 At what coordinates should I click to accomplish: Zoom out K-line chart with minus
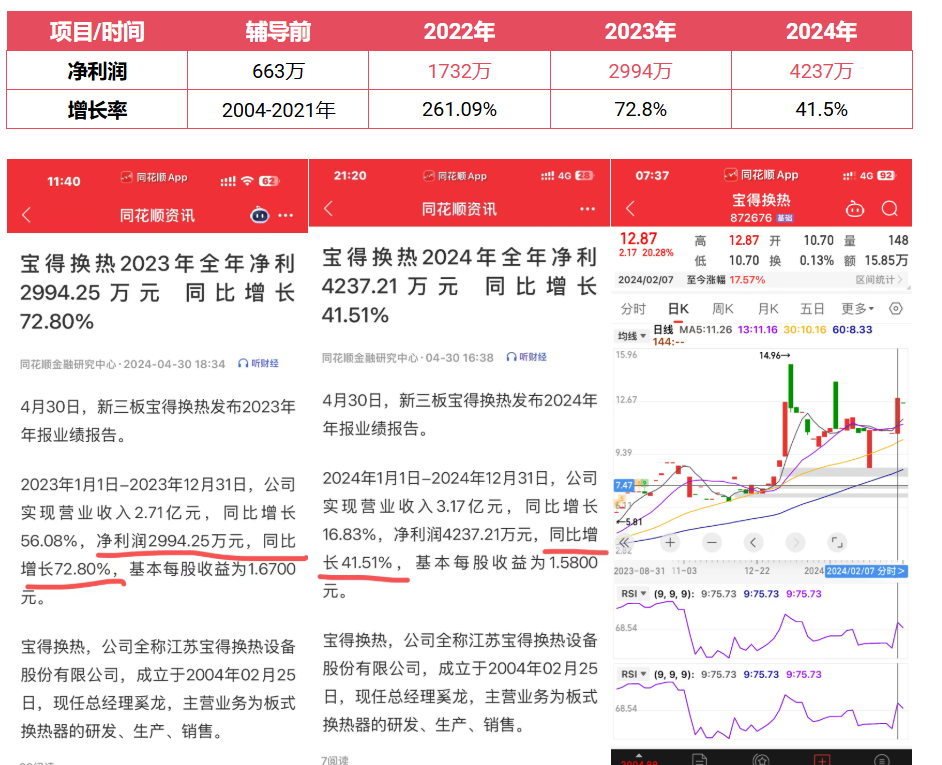click(712, 543)
